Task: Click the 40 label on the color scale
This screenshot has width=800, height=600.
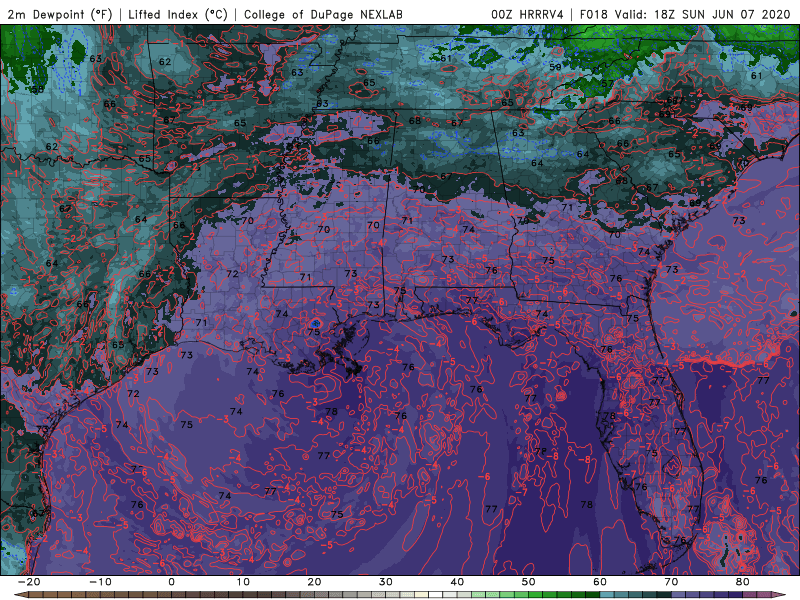Action: (457, 582)
